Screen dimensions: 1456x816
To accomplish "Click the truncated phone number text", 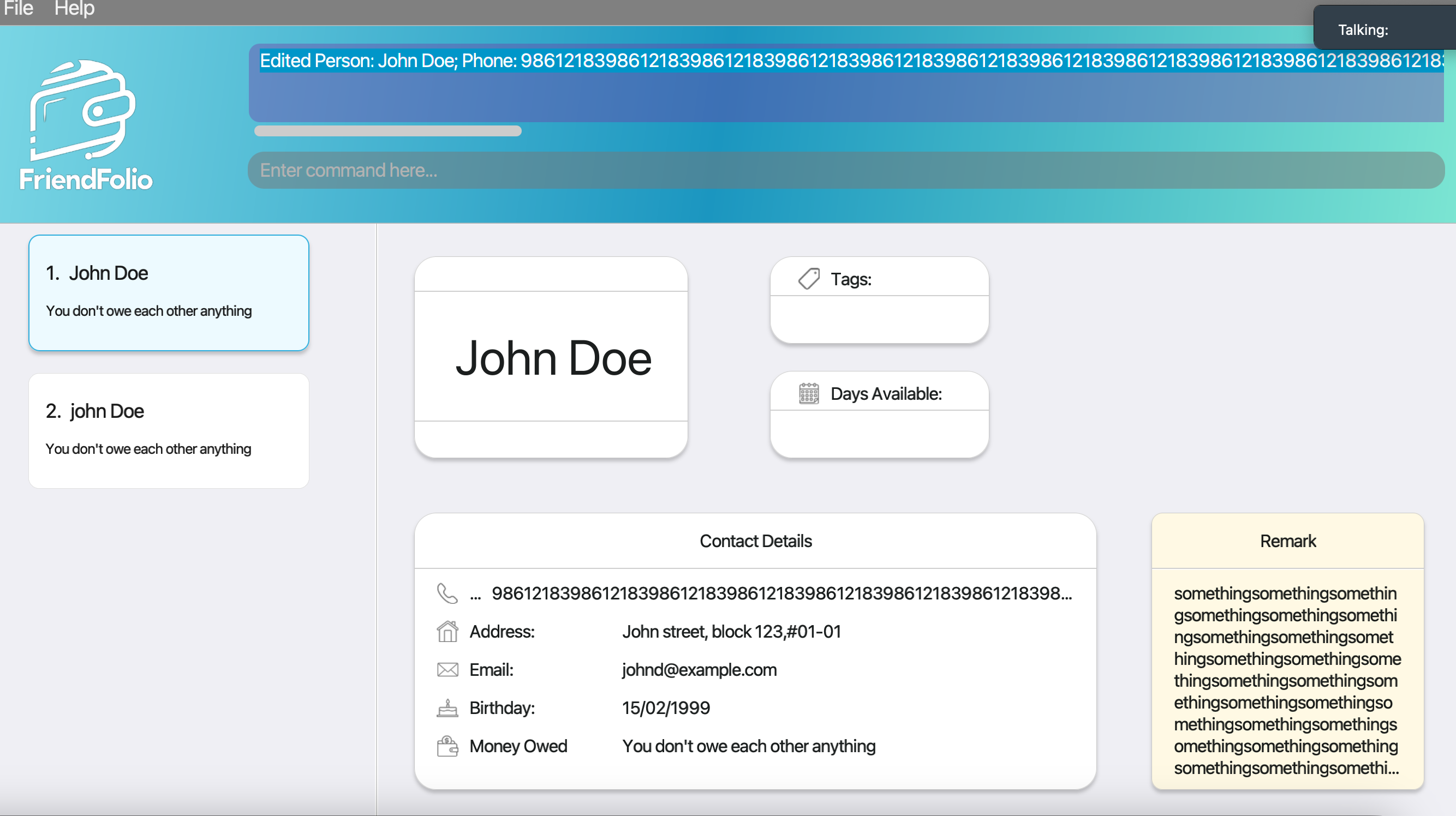I will (x=781, y=593).
